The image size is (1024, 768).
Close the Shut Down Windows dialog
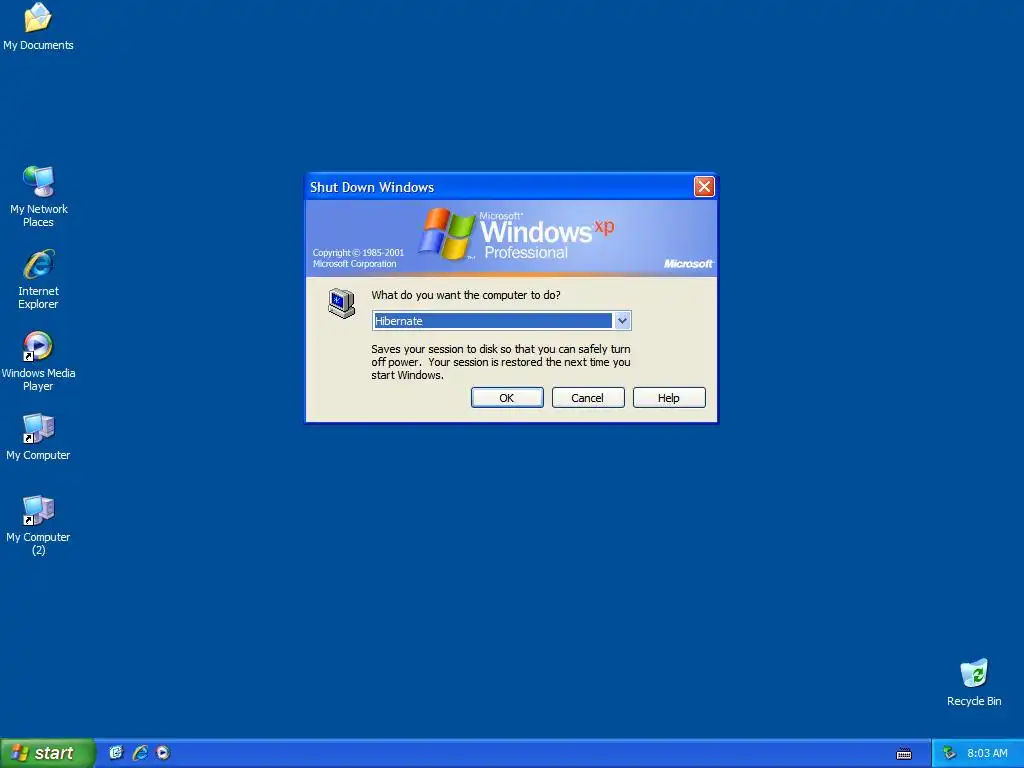tap(704, 187)
